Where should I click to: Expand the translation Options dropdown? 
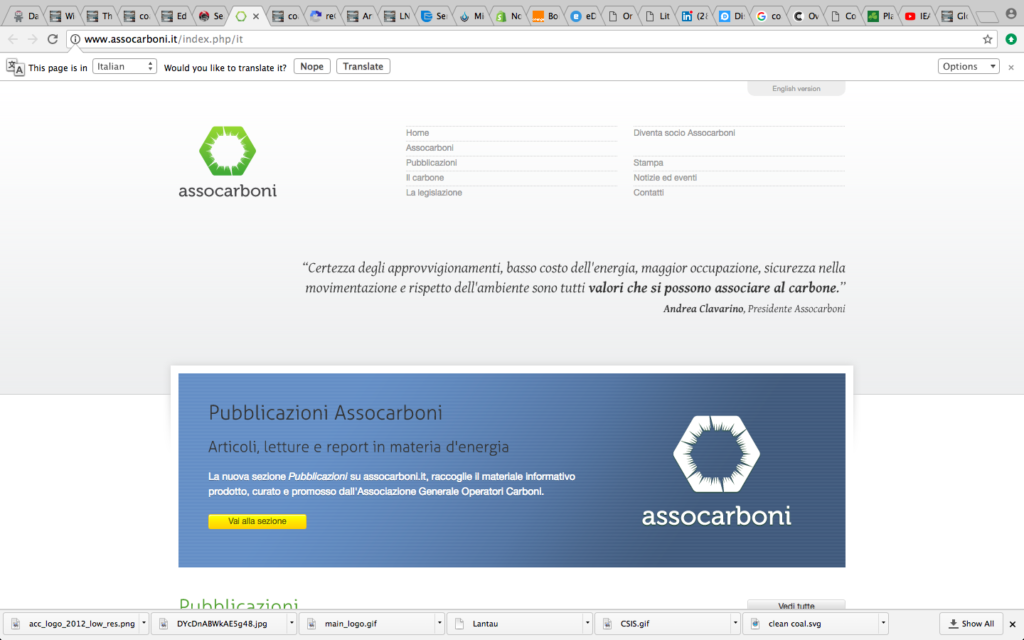pos(968,67)
